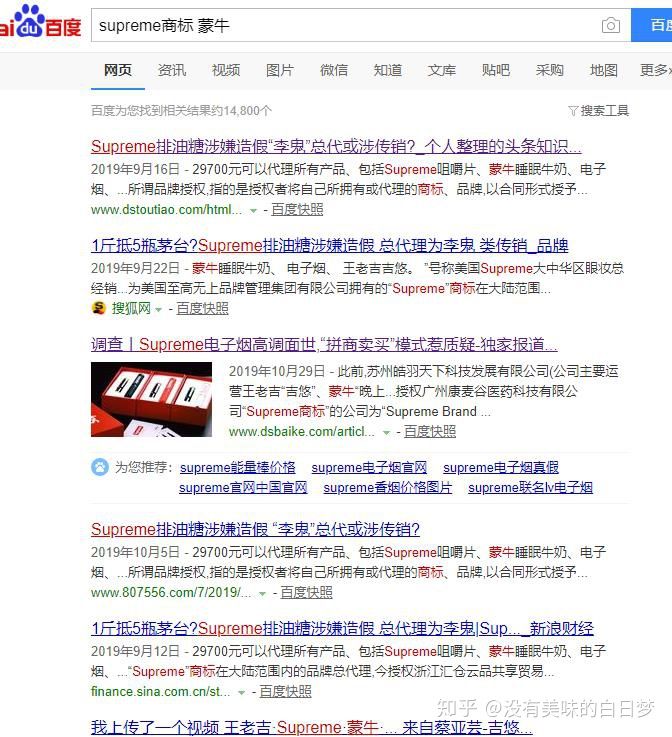Open result 调查丨Supreme电子烟高调面世
This screenshot has height=737, width=672.
324,345
